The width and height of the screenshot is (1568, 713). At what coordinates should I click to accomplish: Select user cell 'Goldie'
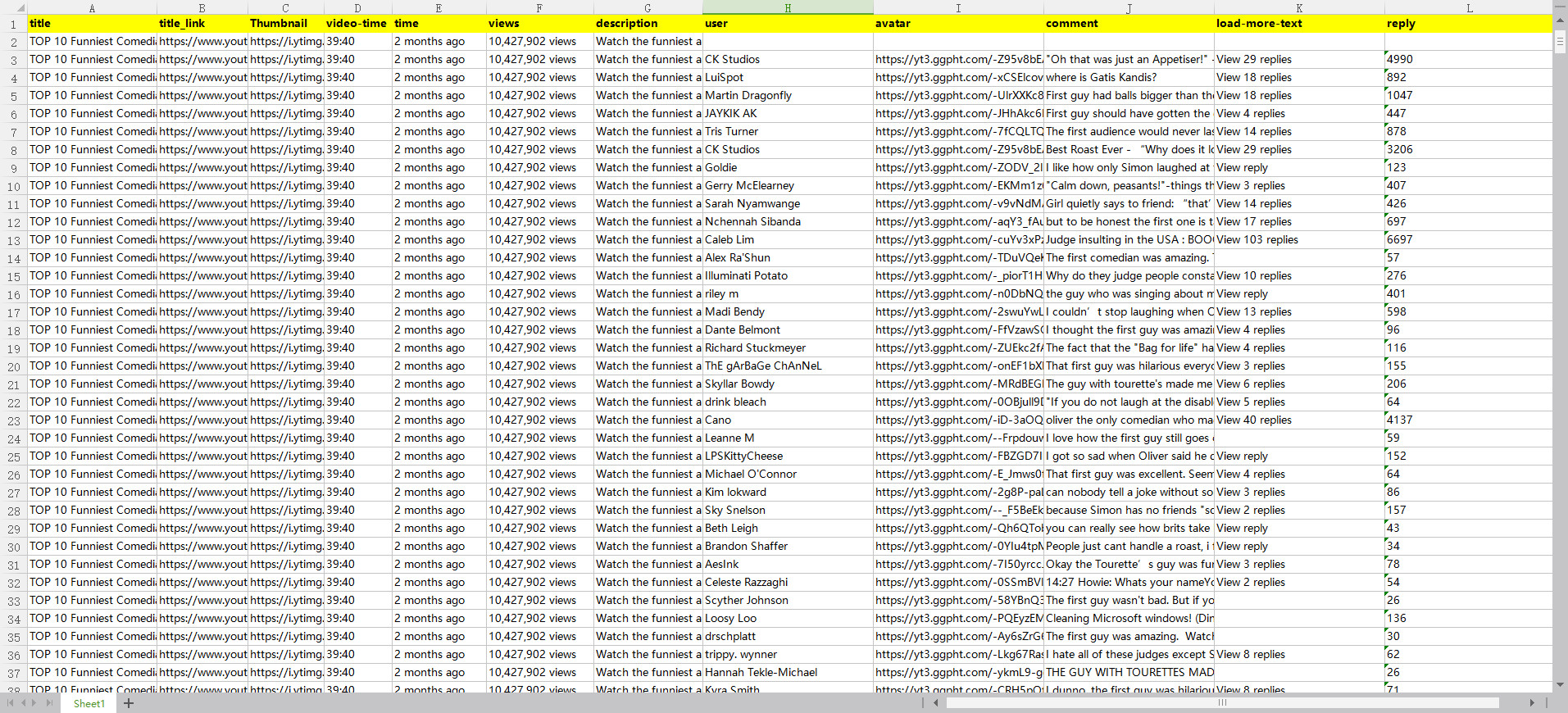pos(788,168)
